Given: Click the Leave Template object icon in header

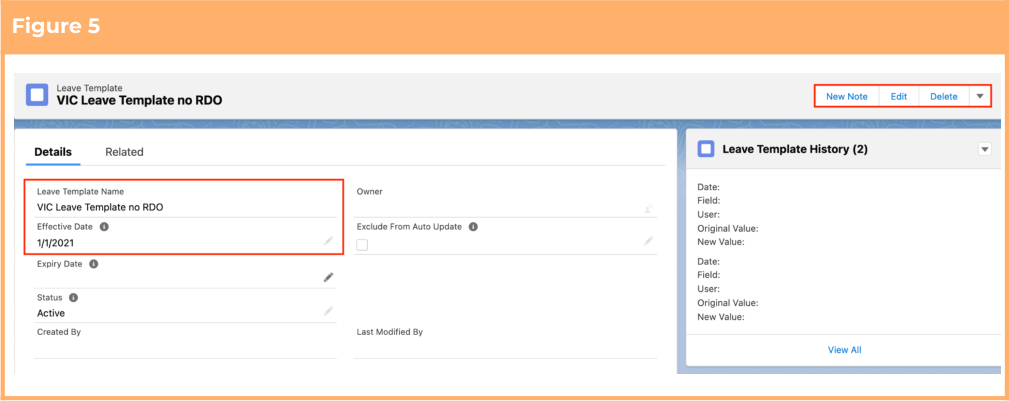Looking at the screenshot, I should [37, 95].
